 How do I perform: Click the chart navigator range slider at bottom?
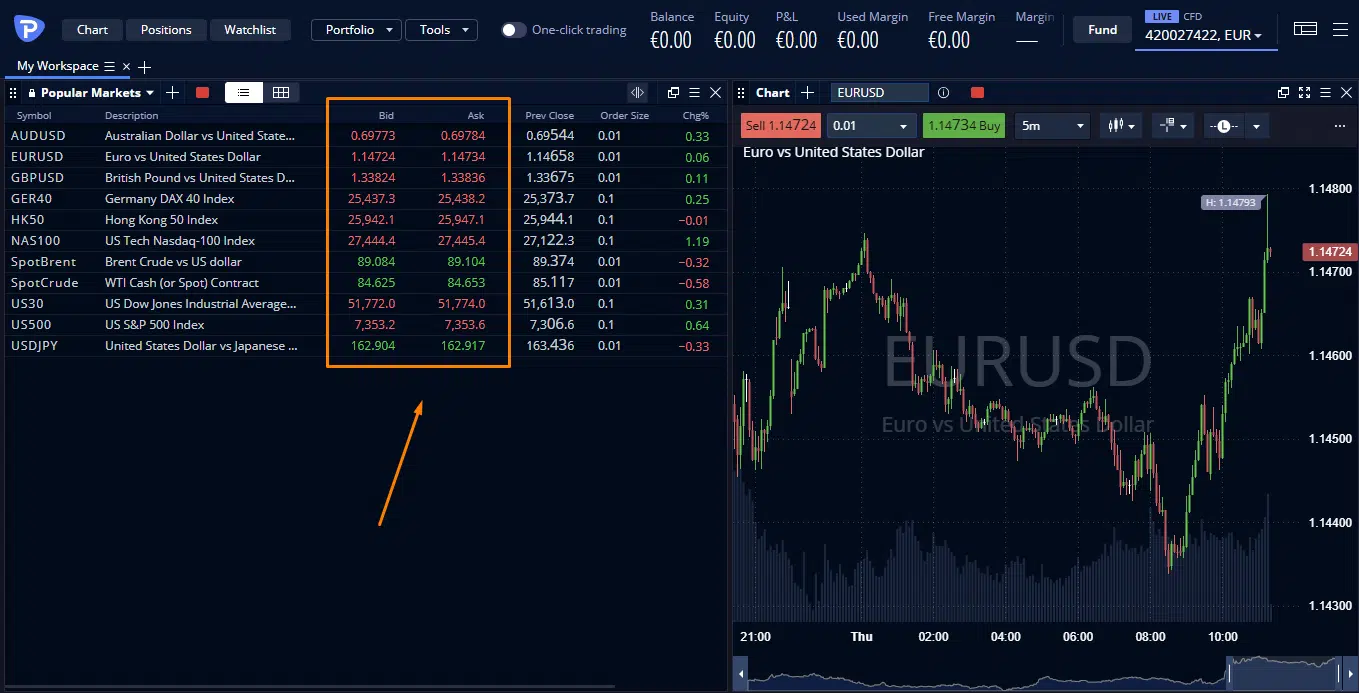click(x=1283, y=673)
